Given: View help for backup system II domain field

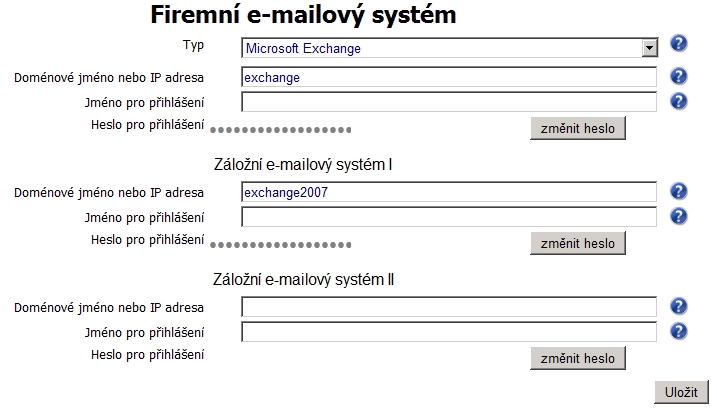Looking at the screenshot, I should (679, 307).
